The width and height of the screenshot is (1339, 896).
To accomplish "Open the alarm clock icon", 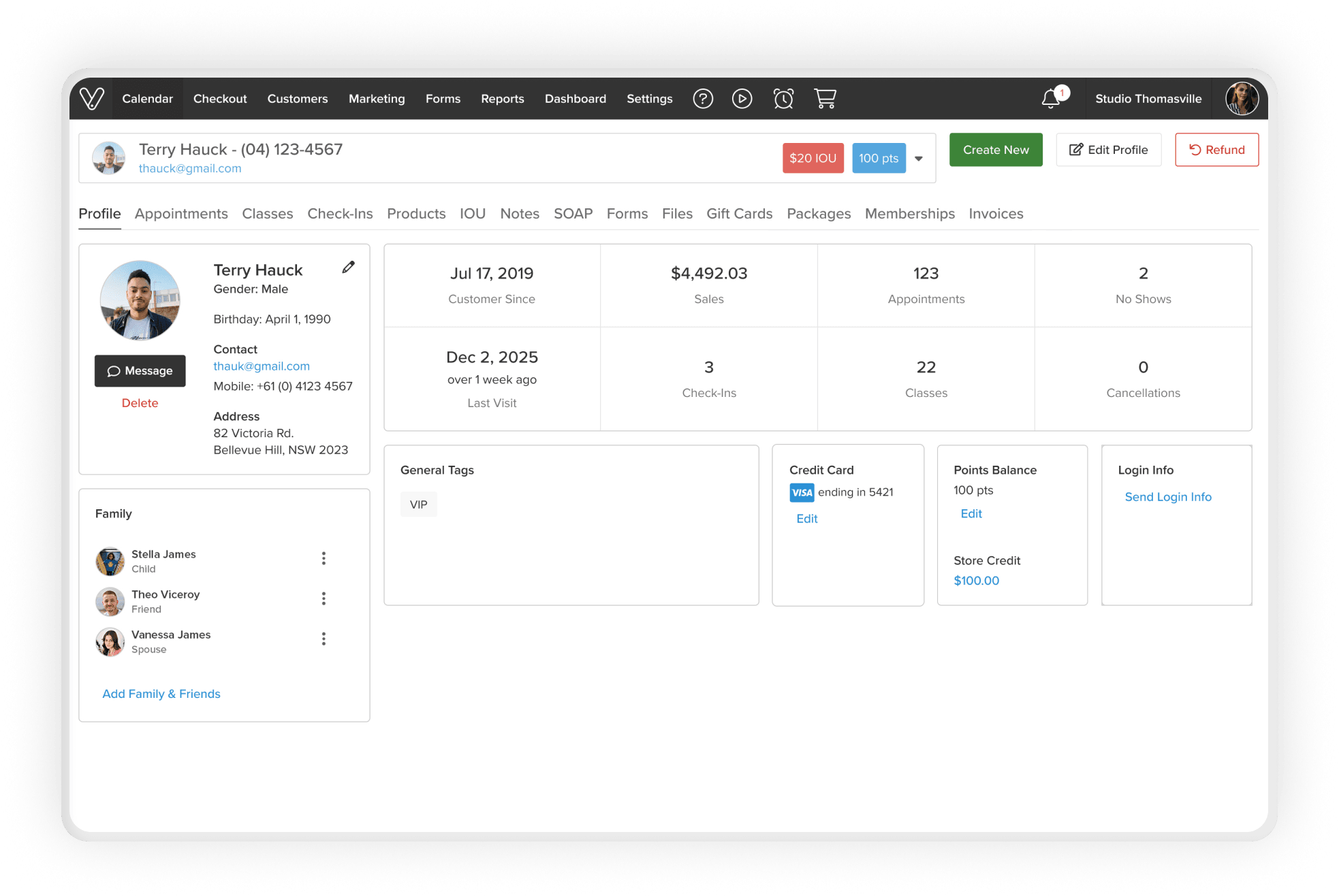I will click(x=783, y=99).
